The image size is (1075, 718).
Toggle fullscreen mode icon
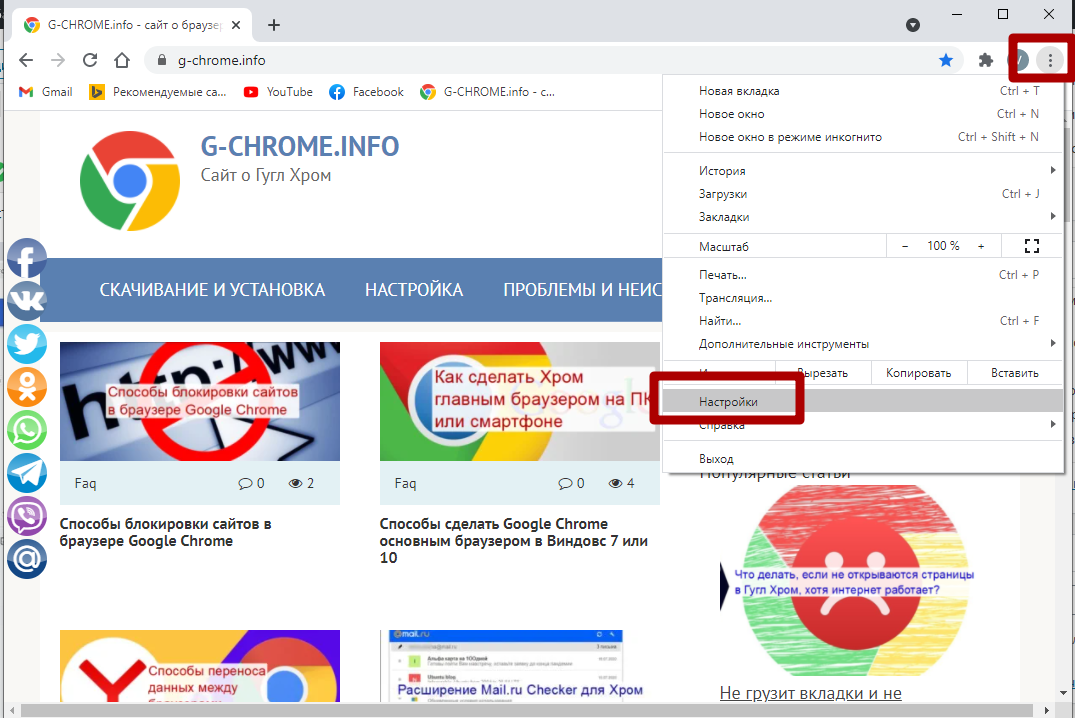[1032, 246]
